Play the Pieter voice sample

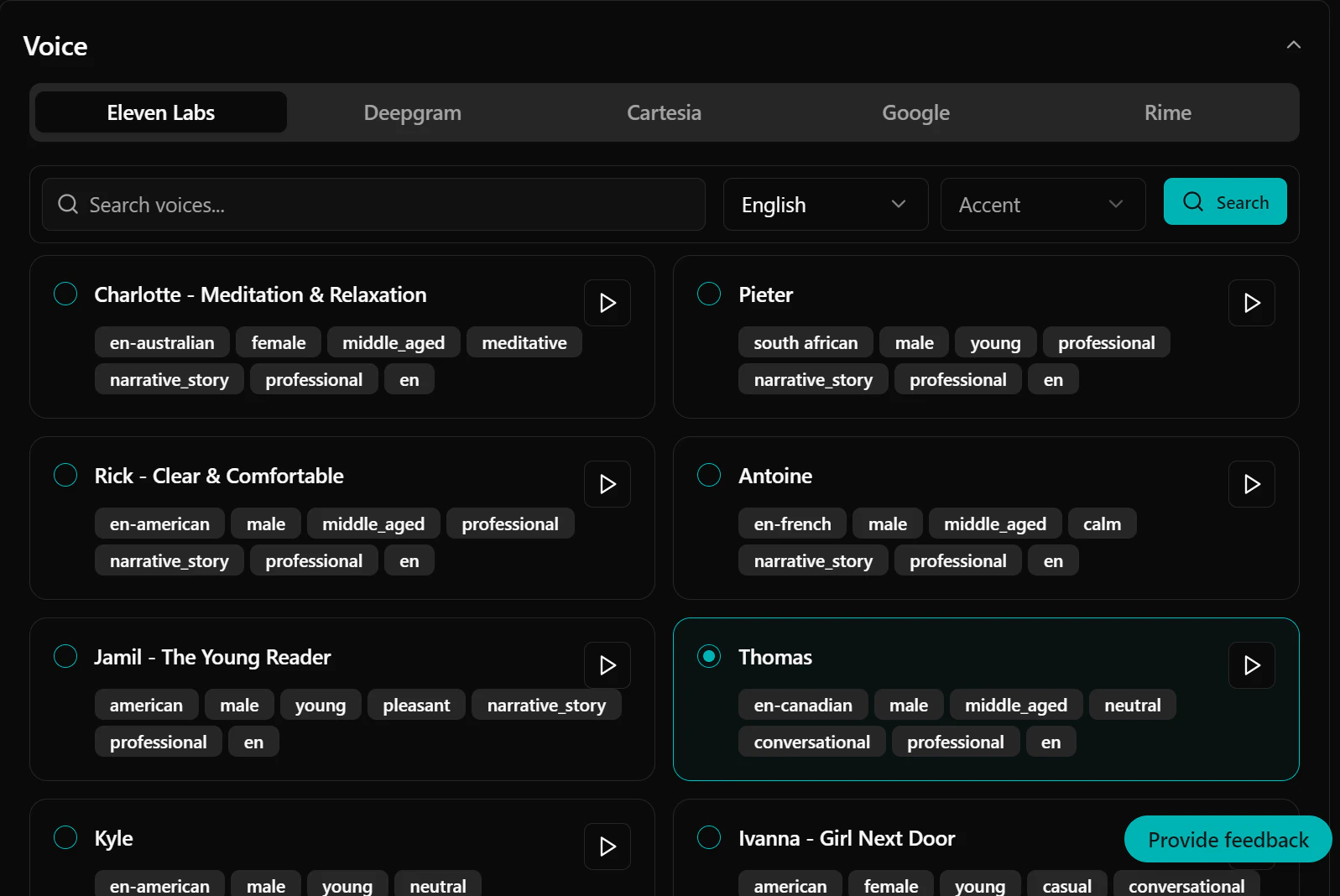click(1251, 303)
